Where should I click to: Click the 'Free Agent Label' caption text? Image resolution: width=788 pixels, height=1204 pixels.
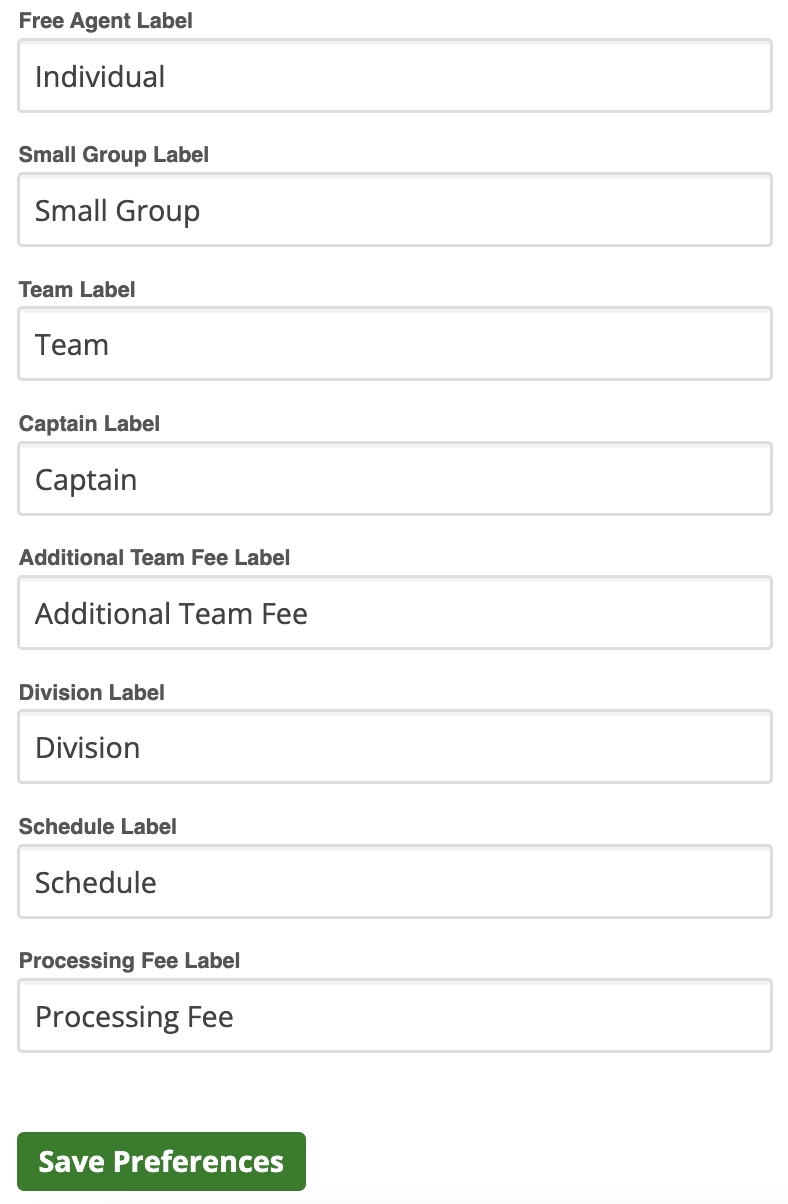[106, 21]
